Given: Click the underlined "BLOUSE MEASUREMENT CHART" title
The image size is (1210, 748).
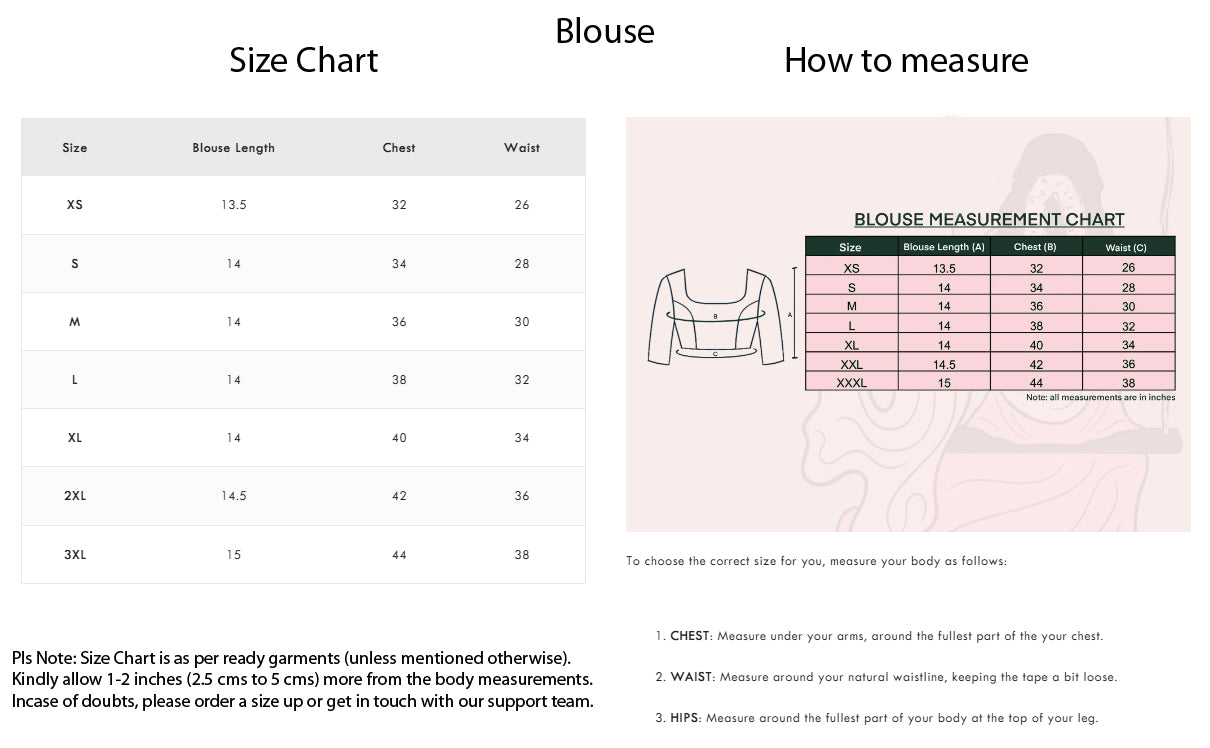Looking at the screenshot, I should [x=989, y=220].
